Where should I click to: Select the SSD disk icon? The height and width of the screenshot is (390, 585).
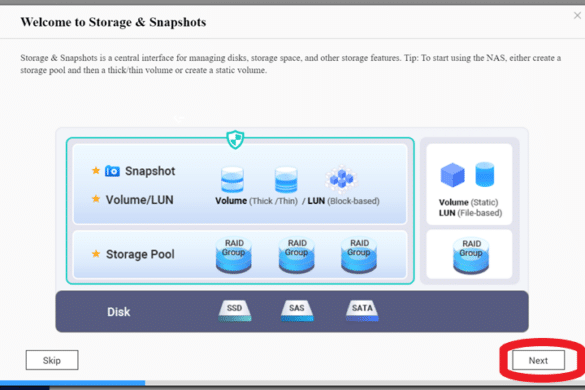click(x=235, y=311)
